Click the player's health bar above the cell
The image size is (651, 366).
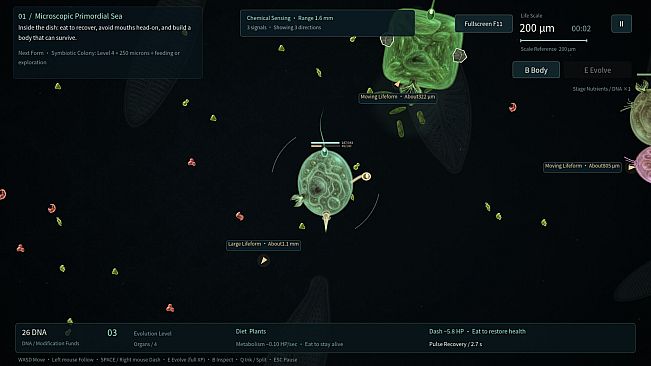tap(325, 143)
